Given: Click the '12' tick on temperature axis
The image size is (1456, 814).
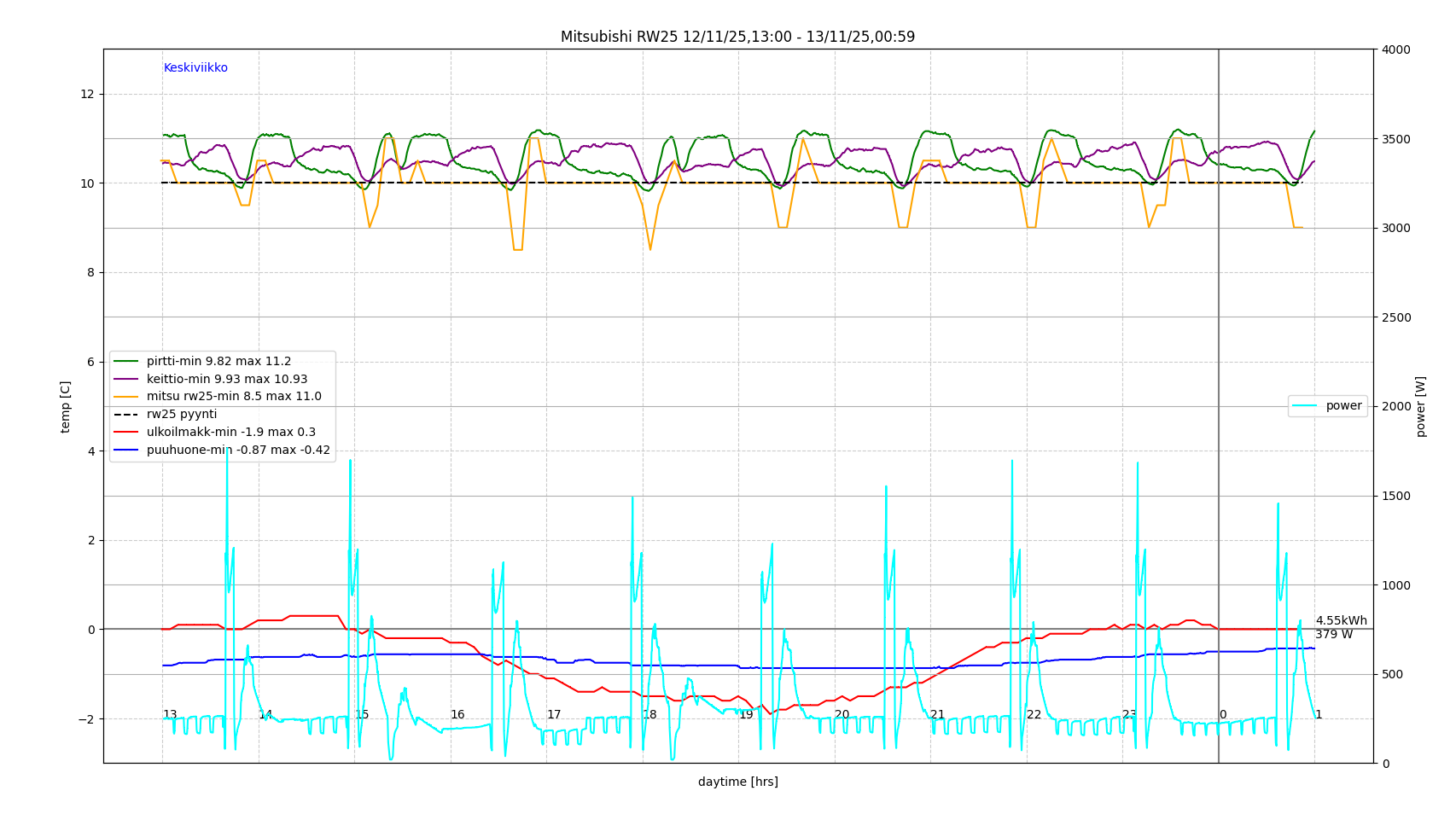Looking at the screenshot, I should 87,95.
